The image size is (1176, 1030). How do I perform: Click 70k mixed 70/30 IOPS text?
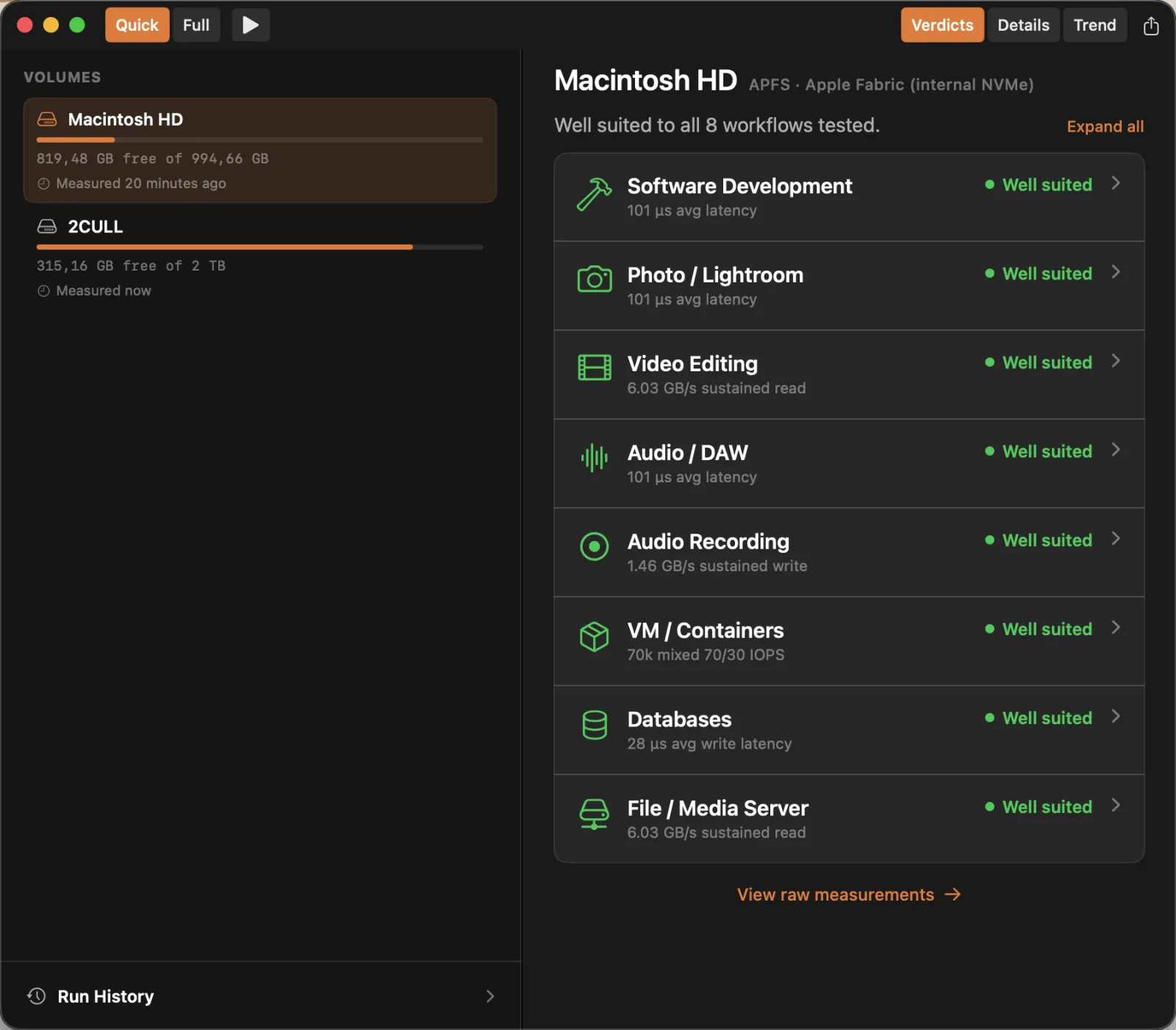(706, 655)
